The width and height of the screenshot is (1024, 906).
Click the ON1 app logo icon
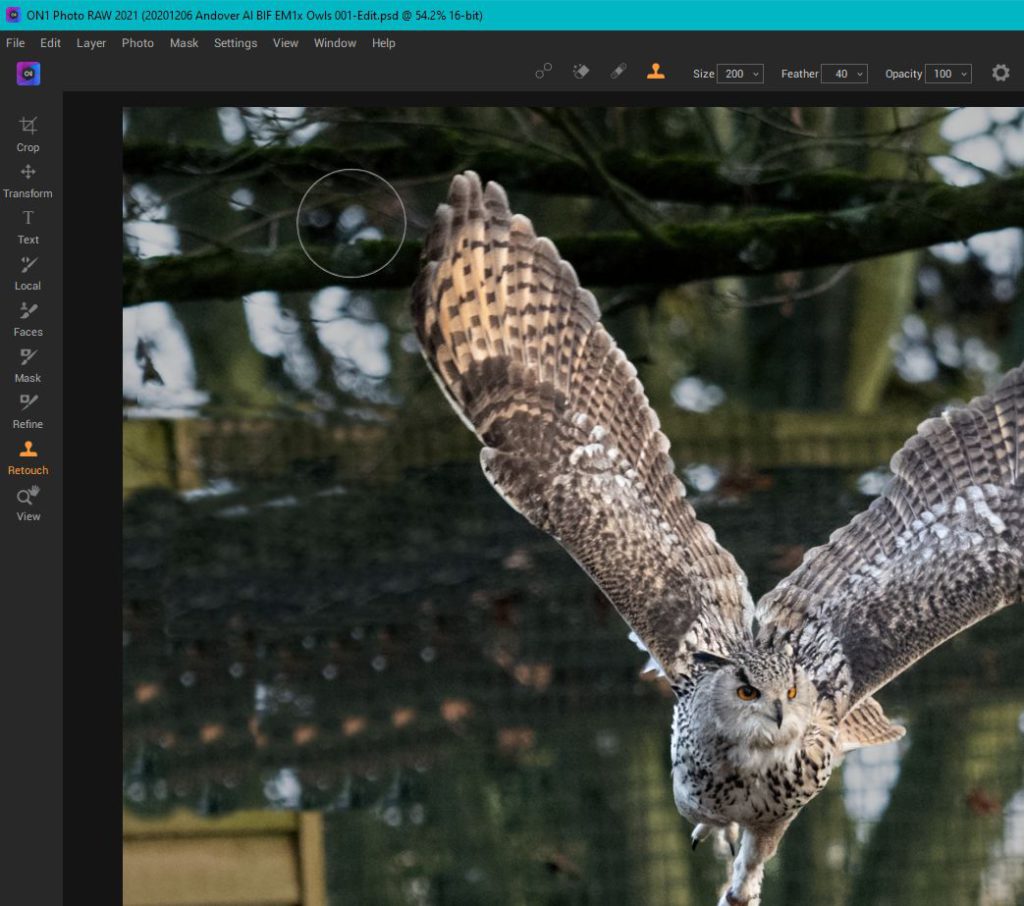[28, 74]
